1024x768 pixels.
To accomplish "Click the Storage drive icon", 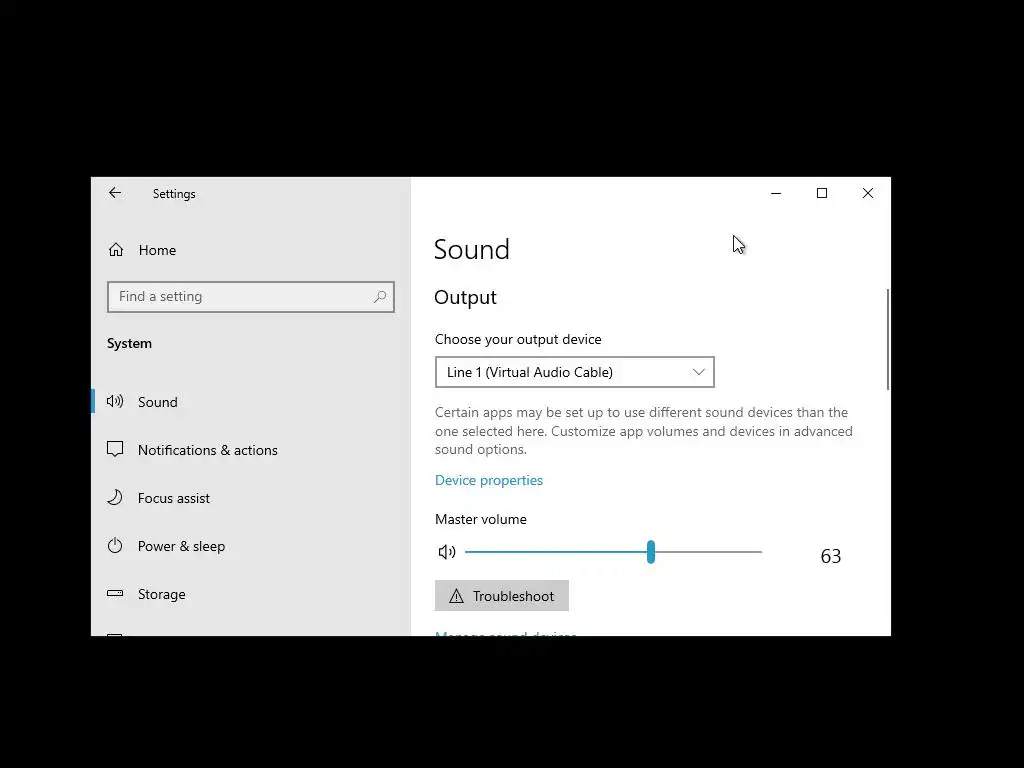I will (x=115, y=593).
